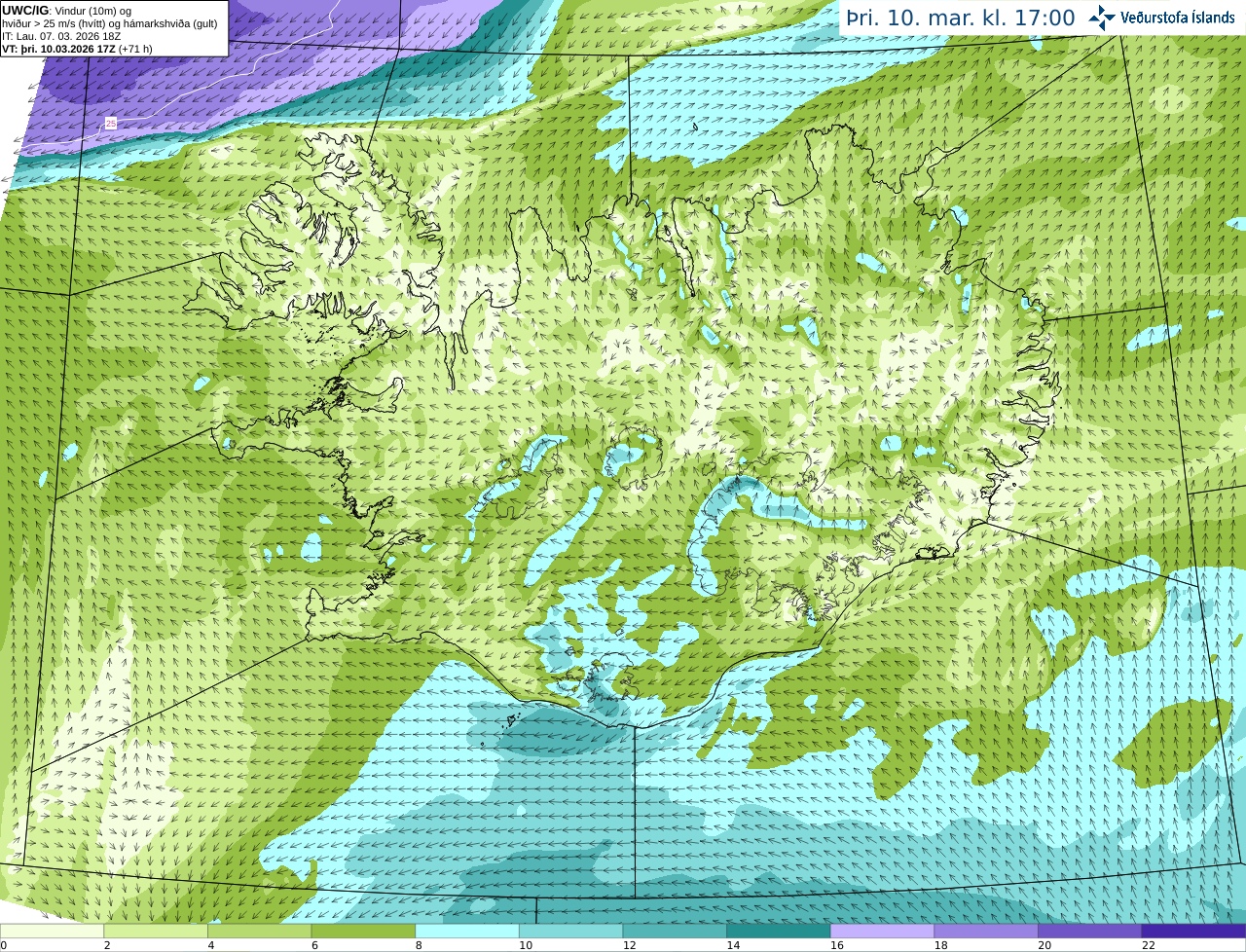Viewport: 1246px width, 952px height.
Task: Click the legend value '8'
Action: [419, 945]
